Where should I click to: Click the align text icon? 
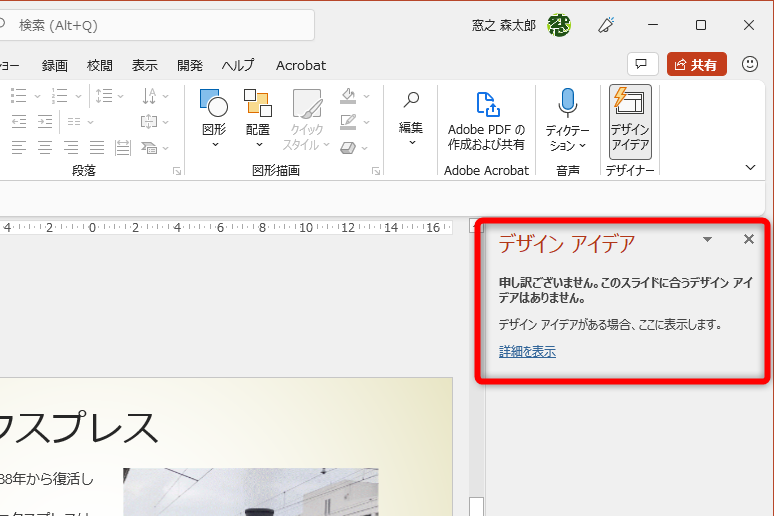pyautogui.click(x=149, y=121)
